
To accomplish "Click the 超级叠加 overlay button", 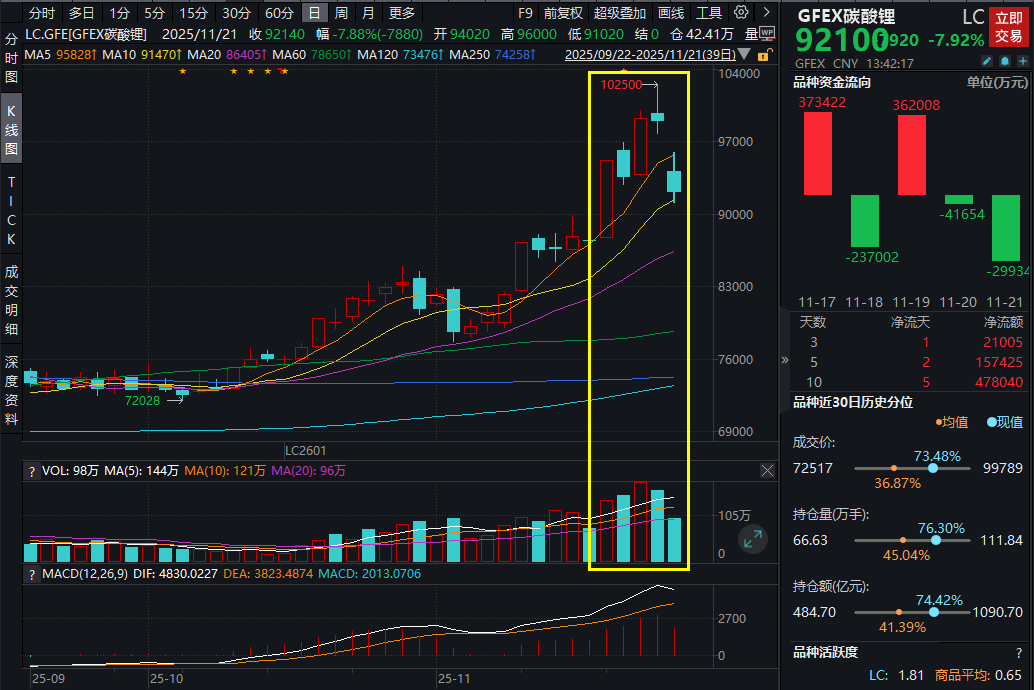I will (620, 13).
